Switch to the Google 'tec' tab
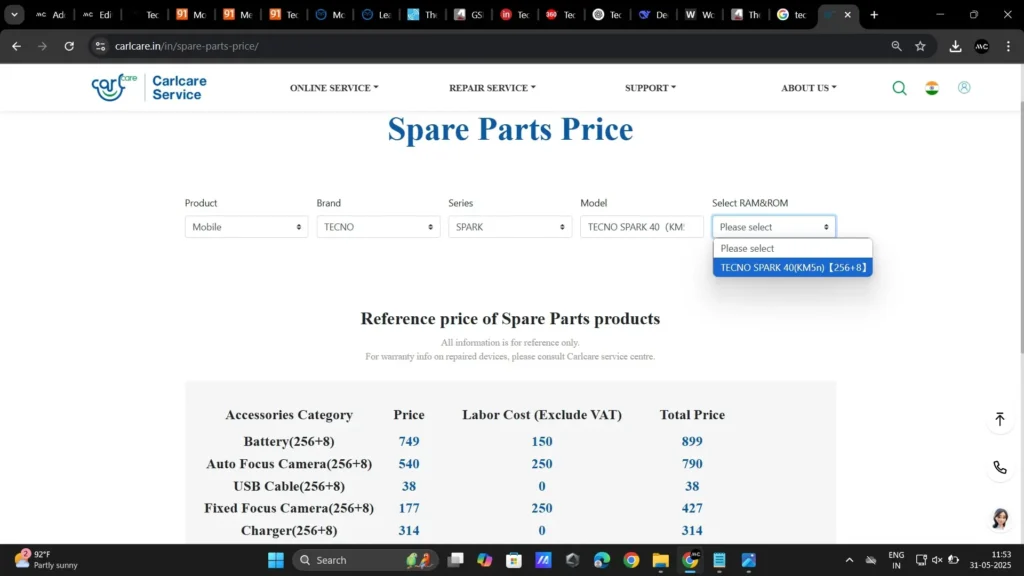This screenshot has height=576, width=1024. [x=792, y=14]
